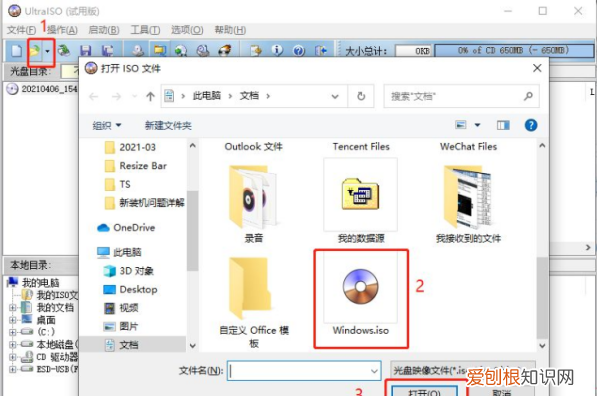This screenshot has width=600, height=396.
Task: Click the Mount to virtual drive icon
Action: 203,50
